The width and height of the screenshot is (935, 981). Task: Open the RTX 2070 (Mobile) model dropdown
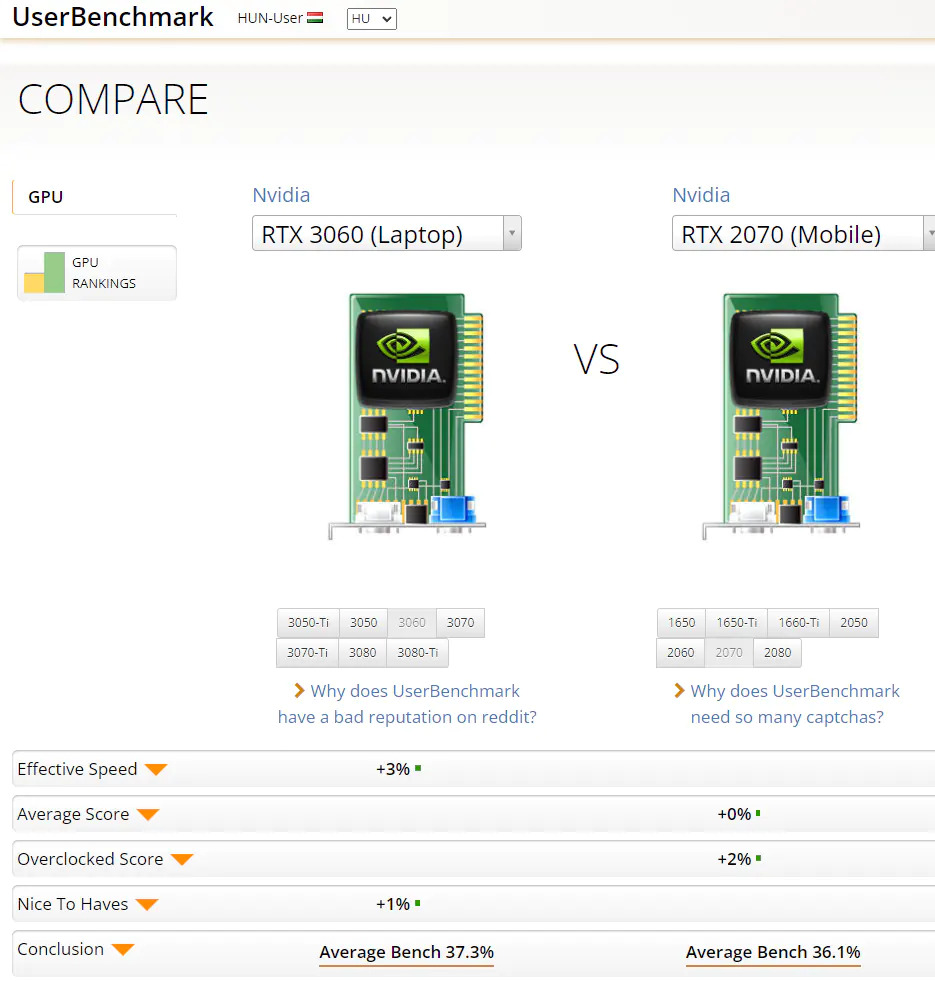pos(804,233)
